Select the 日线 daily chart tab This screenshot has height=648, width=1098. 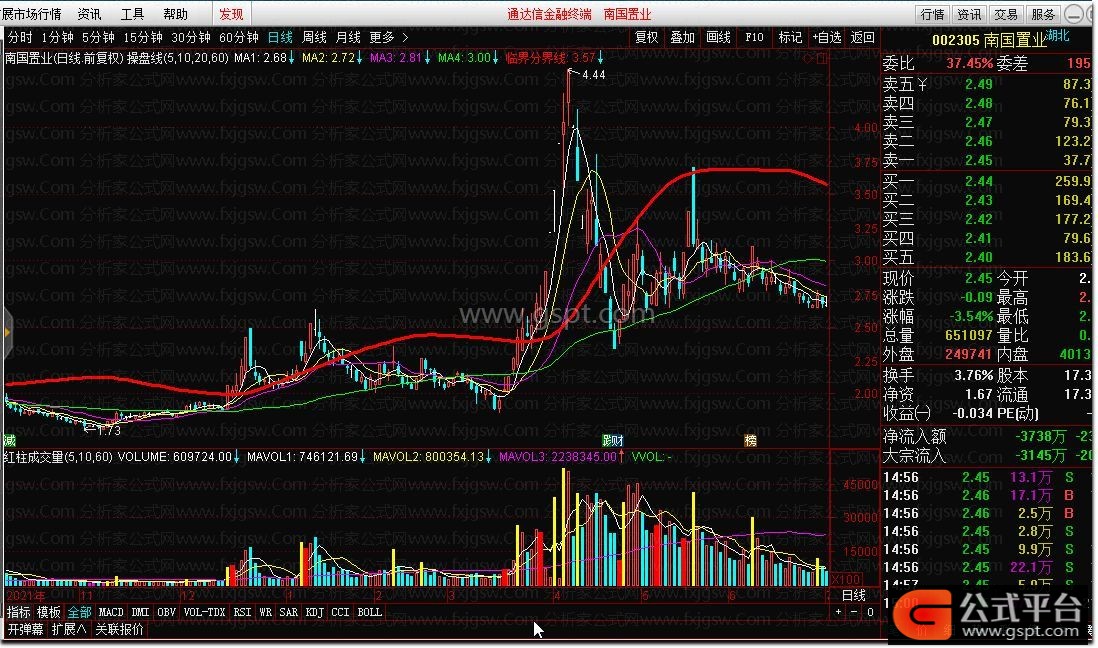(x=280, y=37)
